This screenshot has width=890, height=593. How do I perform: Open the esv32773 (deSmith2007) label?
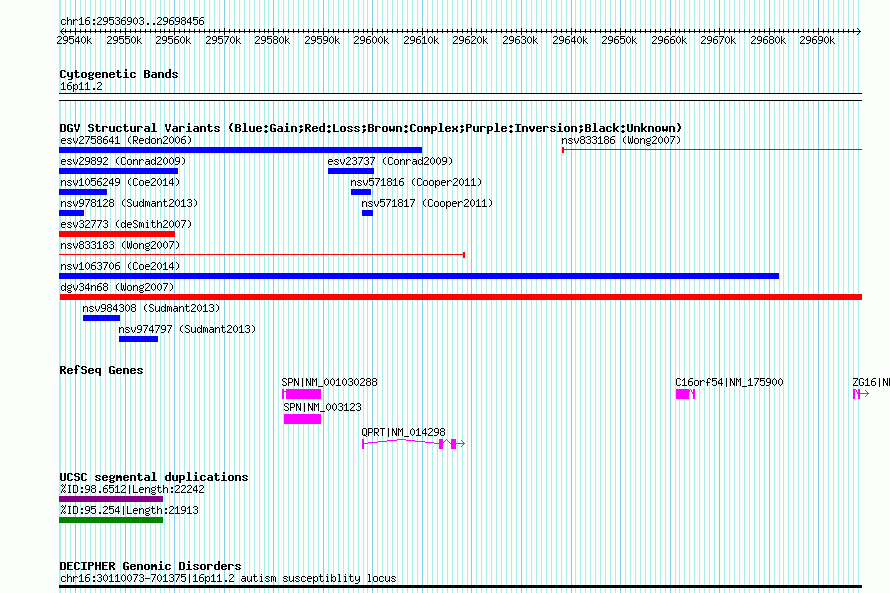coord(126,224)
